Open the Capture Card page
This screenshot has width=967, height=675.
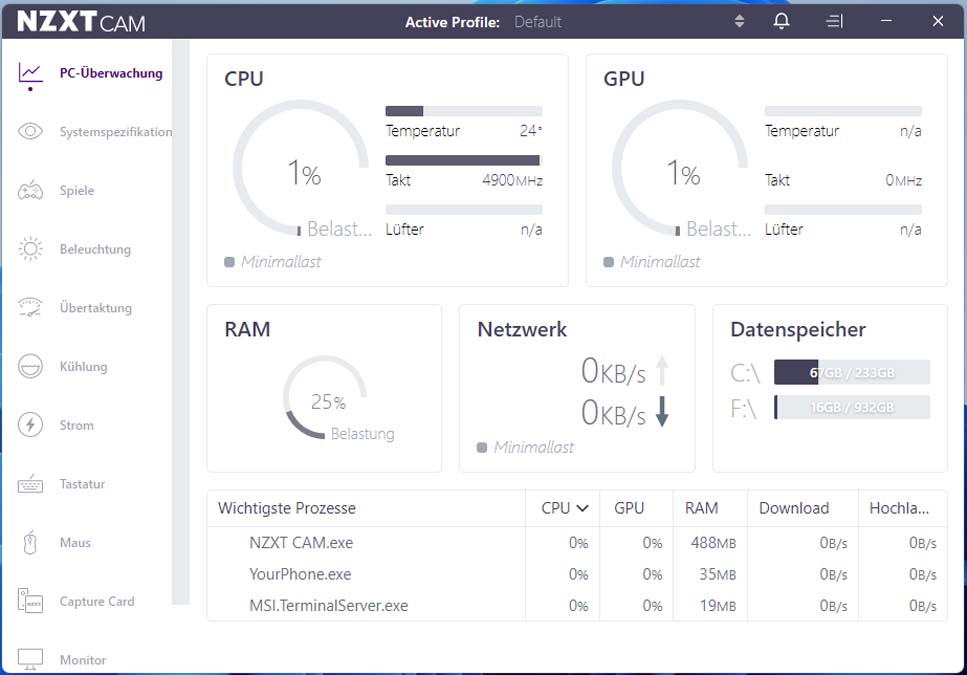pos(97,601)
